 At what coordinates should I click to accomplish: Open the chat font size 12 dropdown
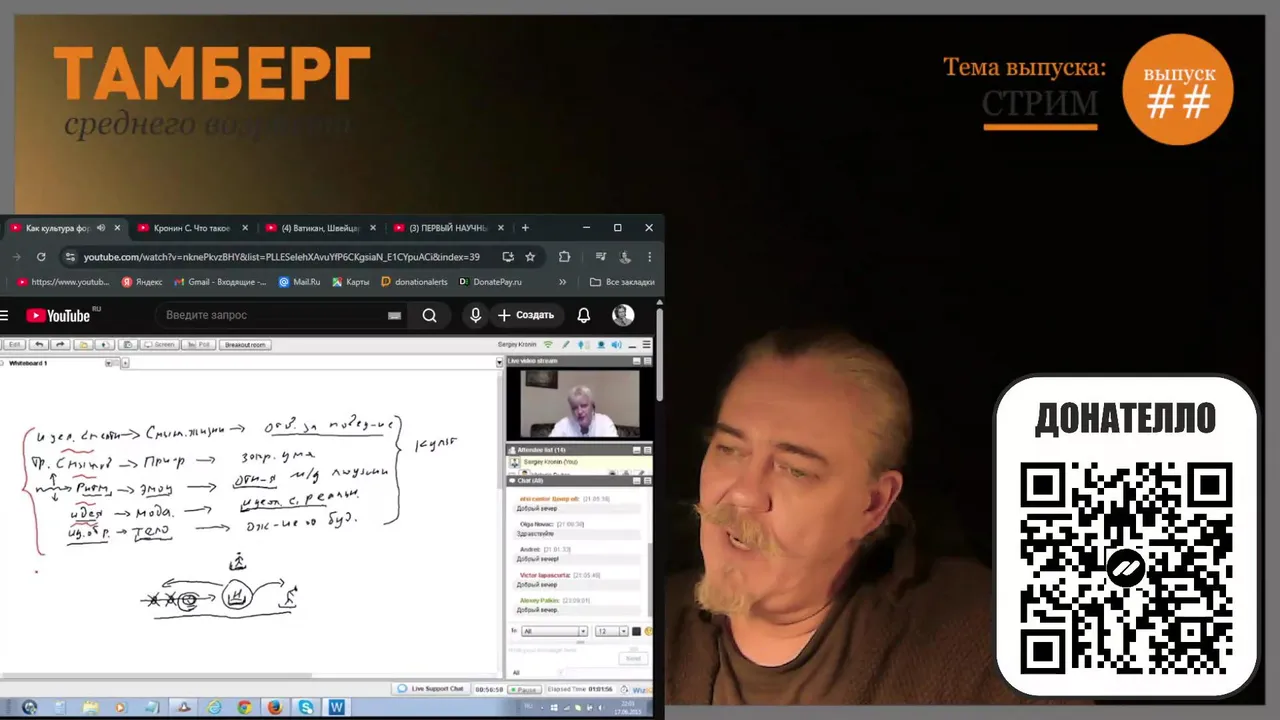point(611,631)
